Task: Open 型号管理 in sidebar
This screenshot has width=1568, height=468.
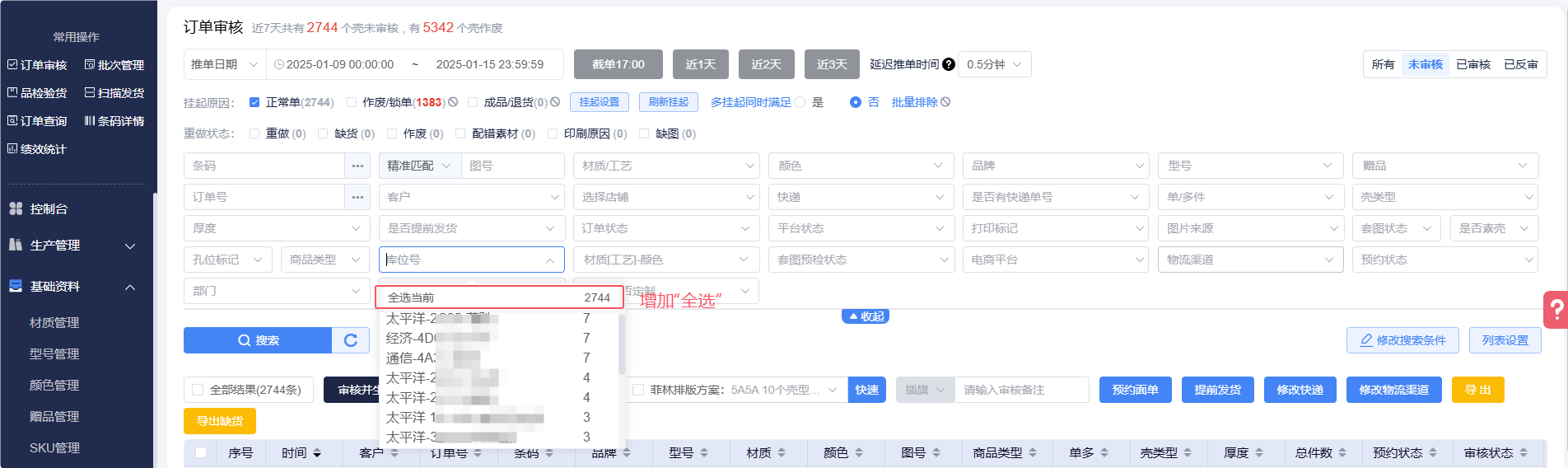Action: (54, 354)
